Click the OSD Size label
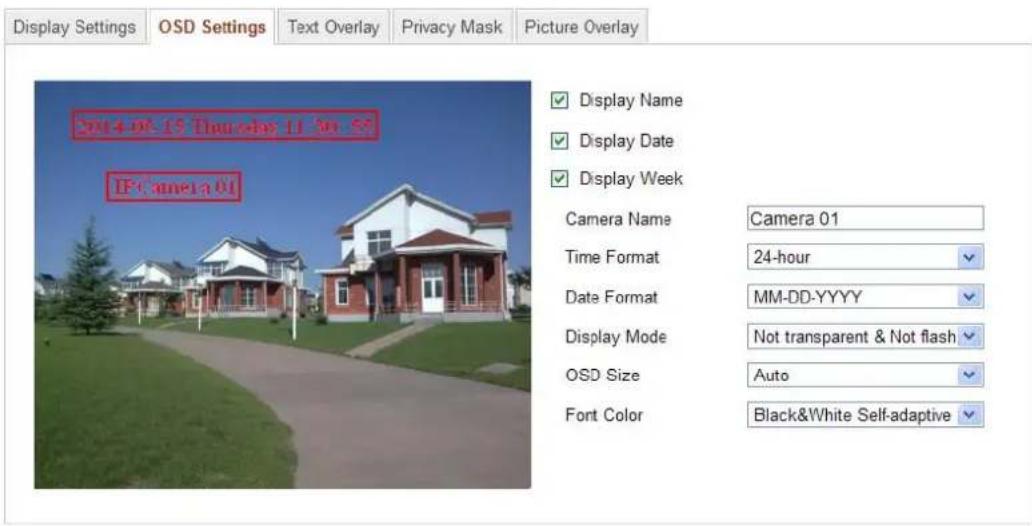1032x526 pixels. click(602, 375)
